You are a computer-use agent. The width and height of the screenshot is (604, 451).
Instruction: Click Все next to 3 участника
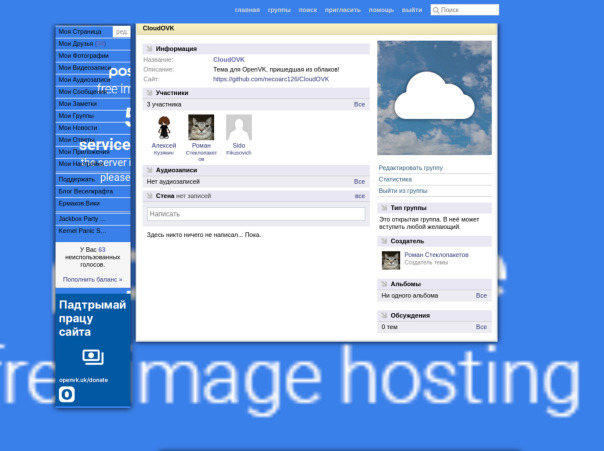point(359,104)
